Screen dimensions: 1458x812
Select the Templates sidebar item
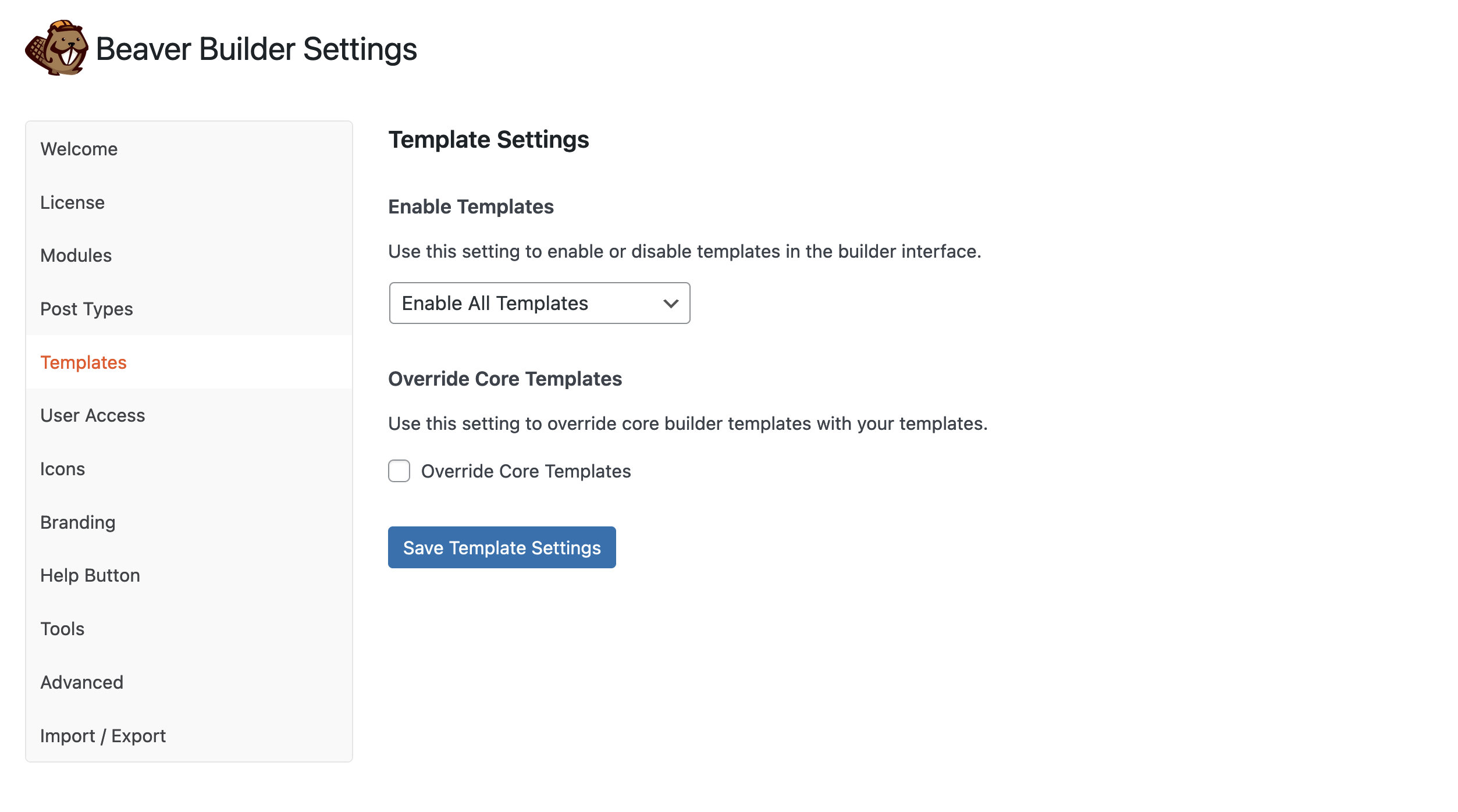click(83, 362)
